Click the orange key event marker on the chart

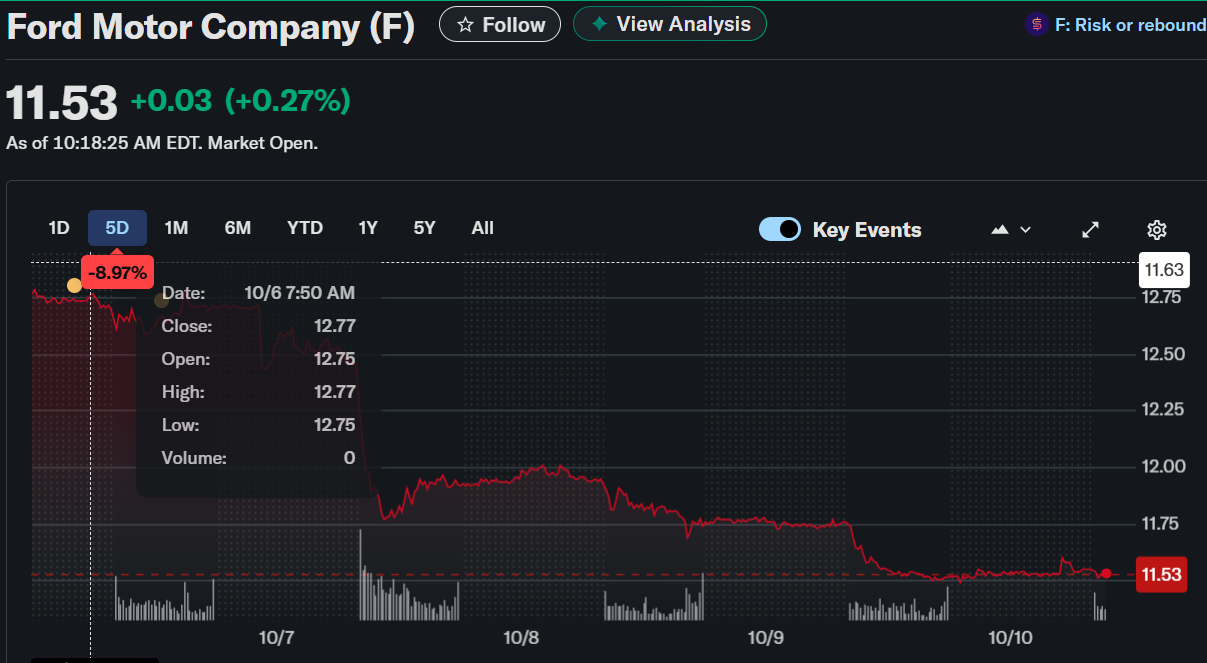pyautogui.click(x=74, y=286)
